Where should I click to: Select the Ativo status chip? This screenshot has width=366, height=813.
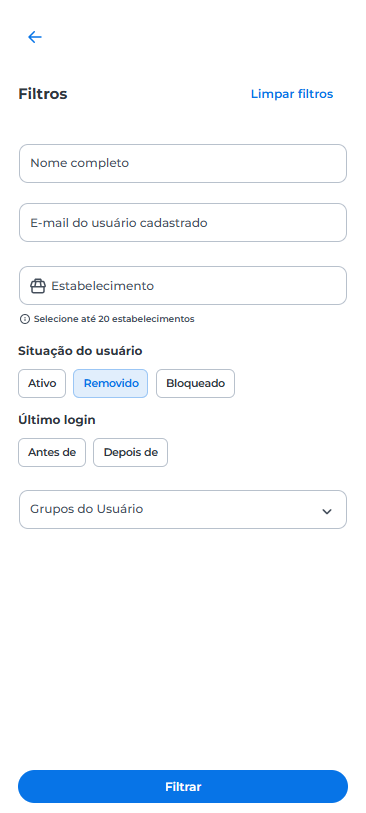pyautogui.click(x=42, y=384)
